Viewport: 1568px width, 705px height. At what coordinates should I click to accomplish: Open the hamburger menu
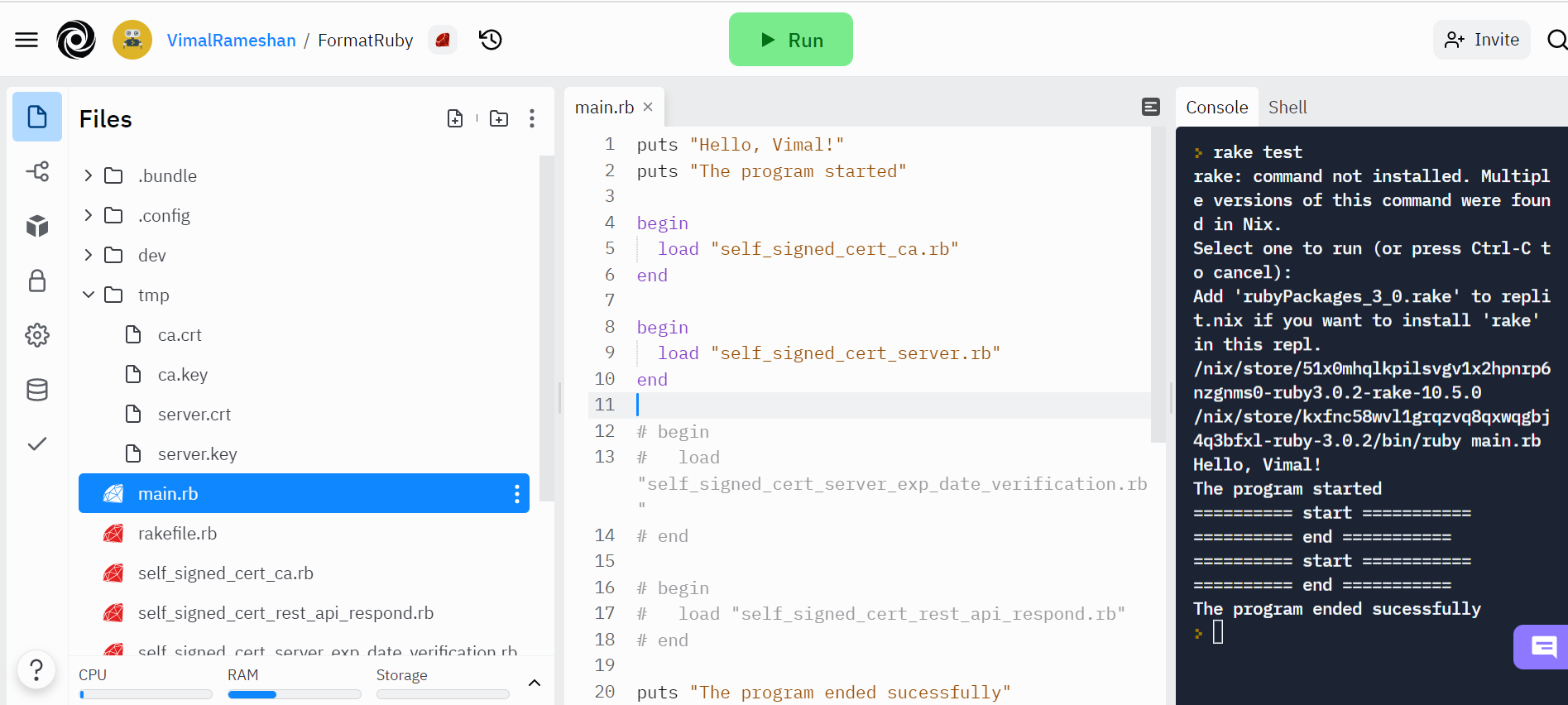point(26,40)
